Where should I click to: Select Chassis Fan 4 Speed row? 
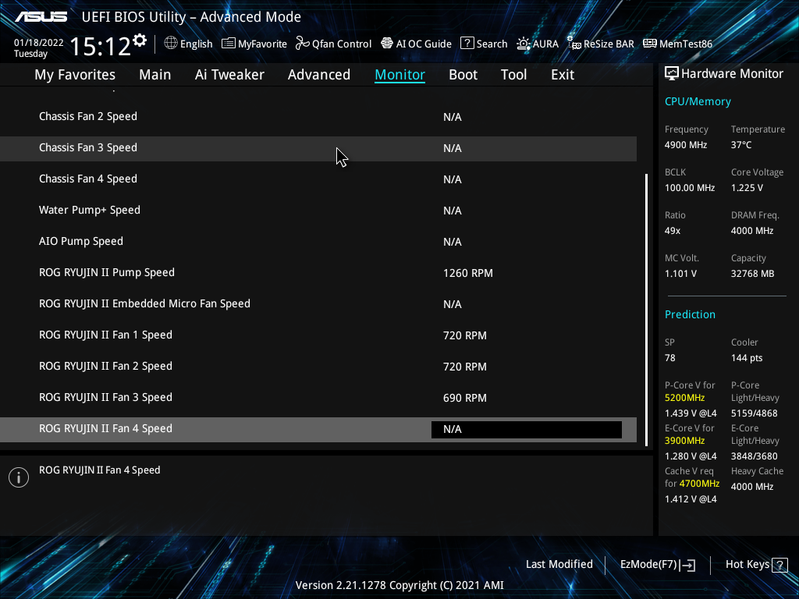[x=318, y=179]
